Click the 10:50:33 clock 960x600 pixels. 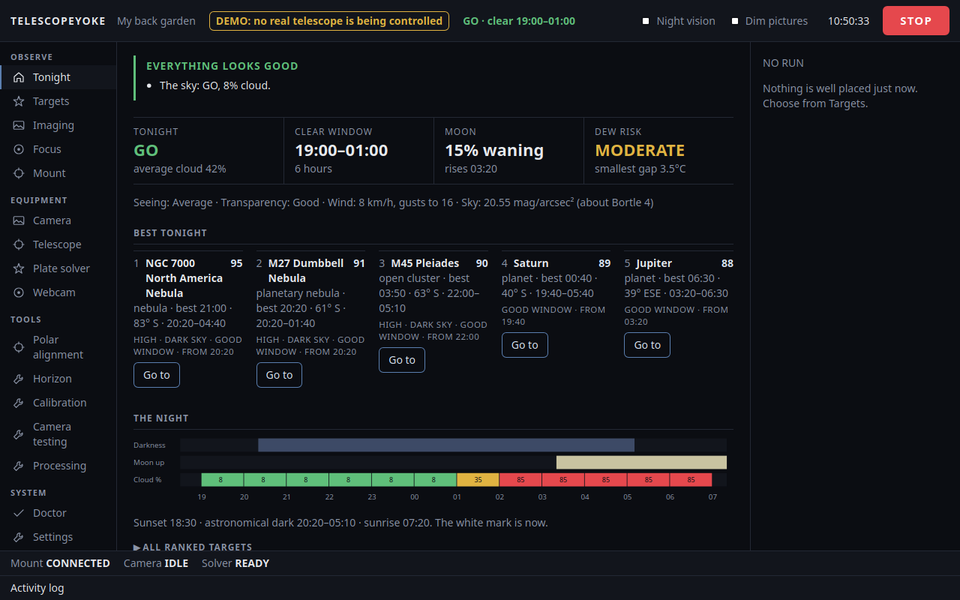[x=848, y=21]
